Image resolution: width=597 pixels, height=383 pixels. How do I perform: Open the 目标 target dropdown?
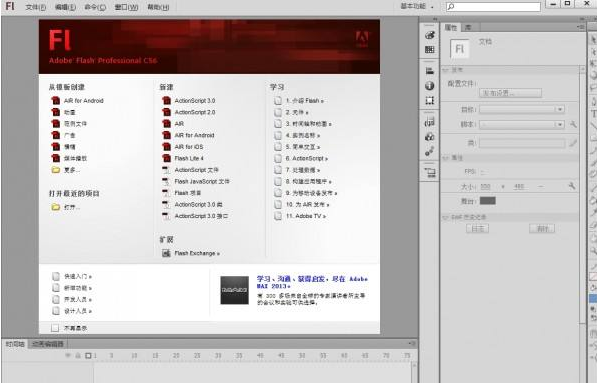coord(521,109)
